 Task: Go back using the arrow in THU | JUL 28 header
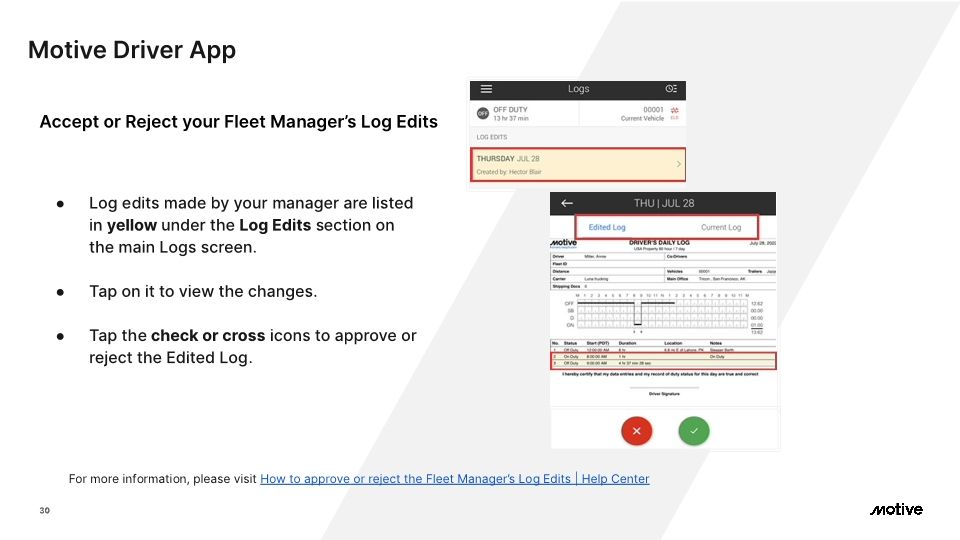point(567,203)
